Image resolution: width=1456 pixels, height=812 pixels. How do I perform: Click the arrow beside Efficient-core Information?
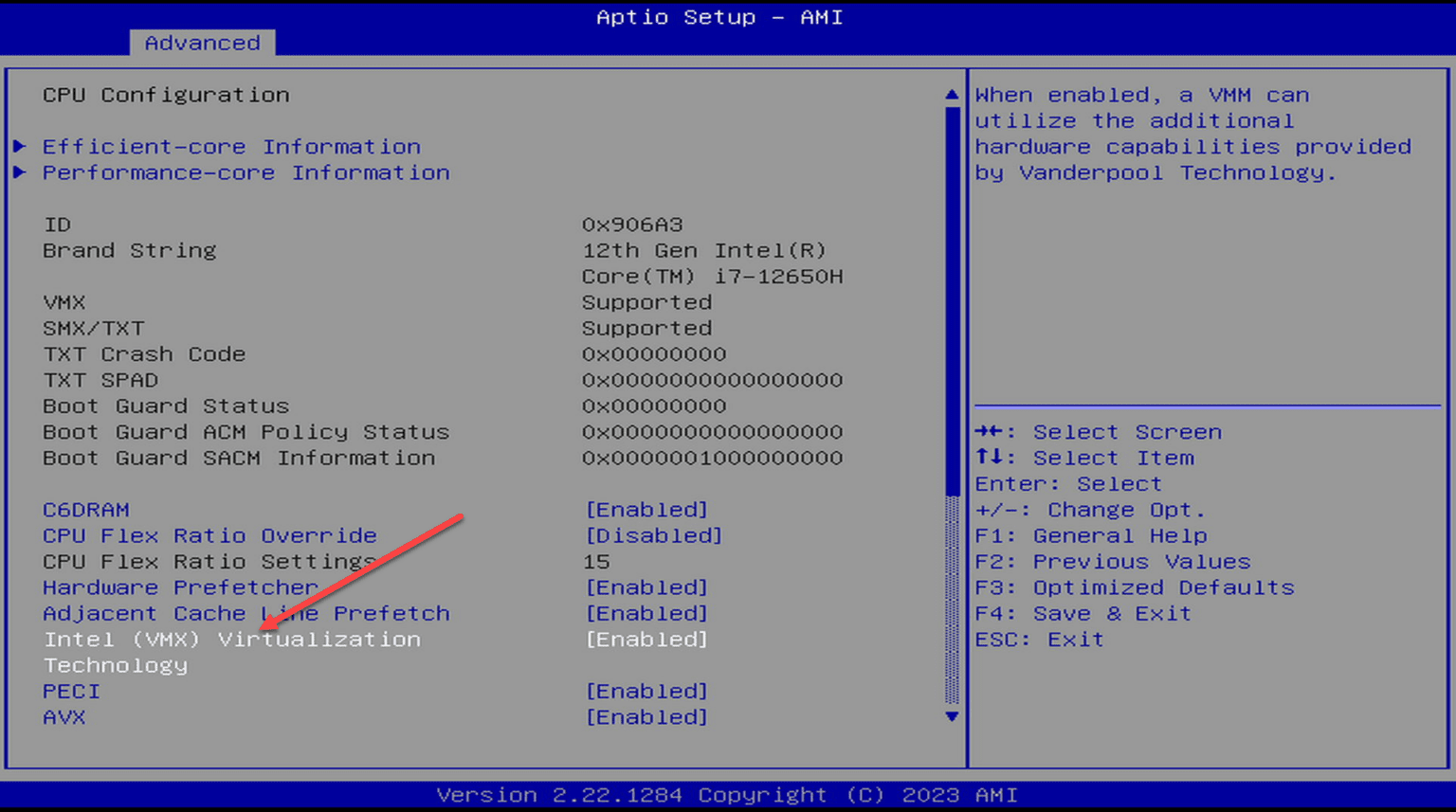[x=21, y=146]
